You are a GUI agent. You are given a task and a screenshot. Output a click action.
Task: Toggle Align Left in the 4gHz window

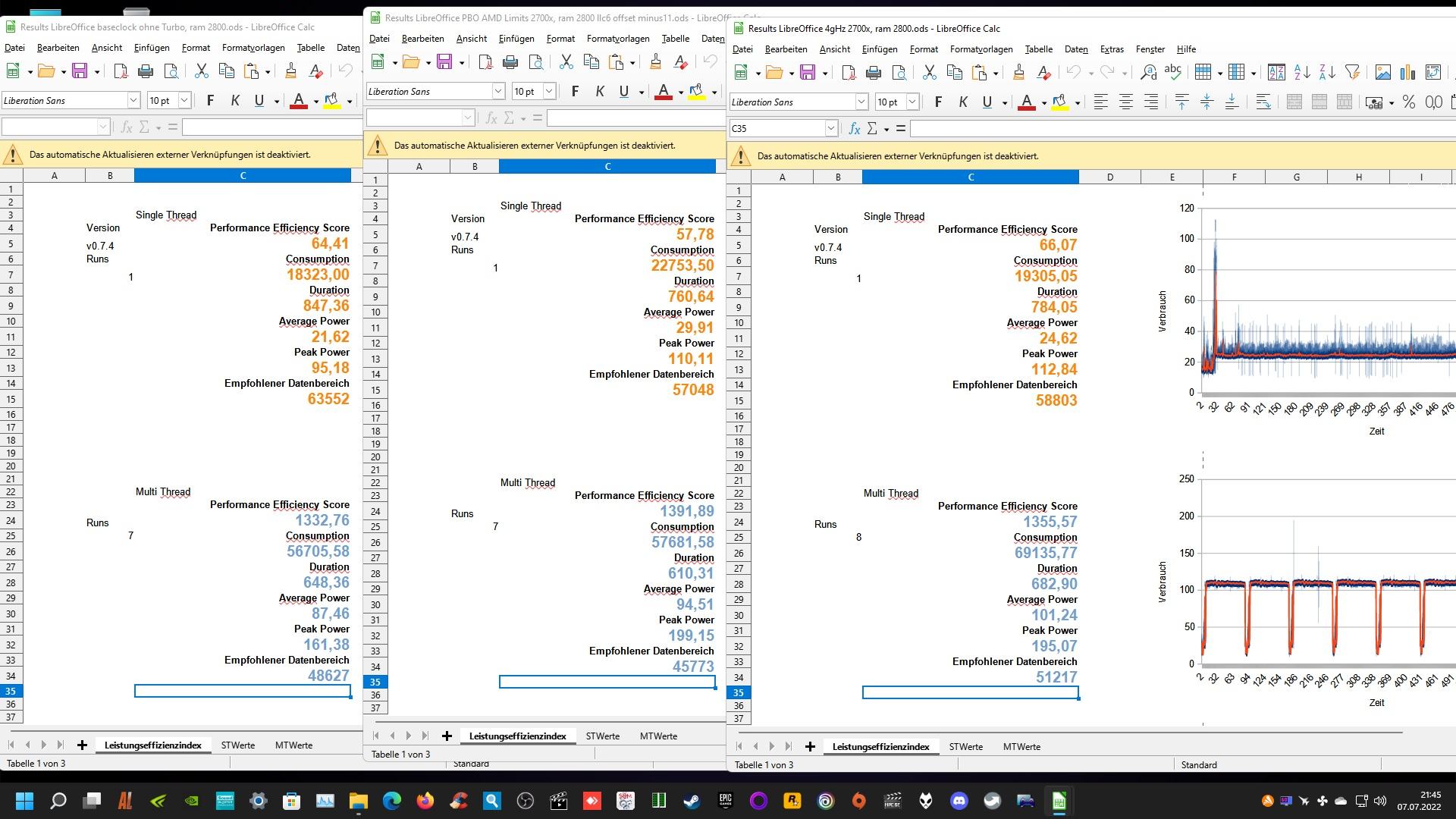point(1101,102)
